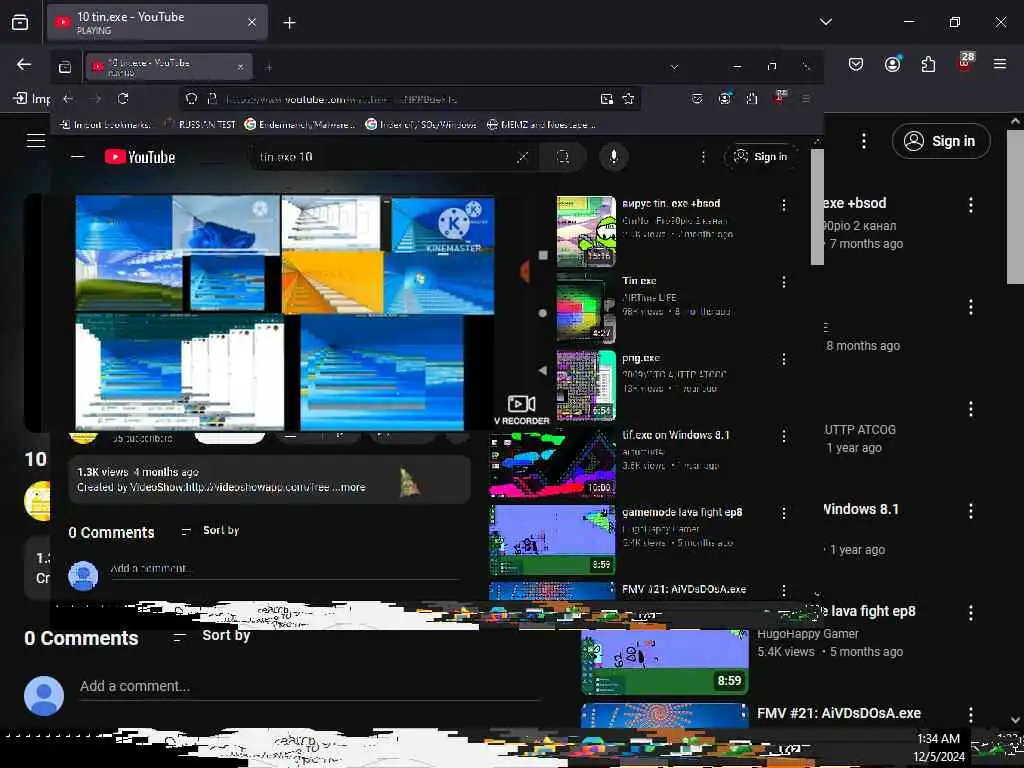This screenshot has width=1024, height=768.
Task: Open 'RUSSIAN TEST' bookmark
Action: (200, 124)
